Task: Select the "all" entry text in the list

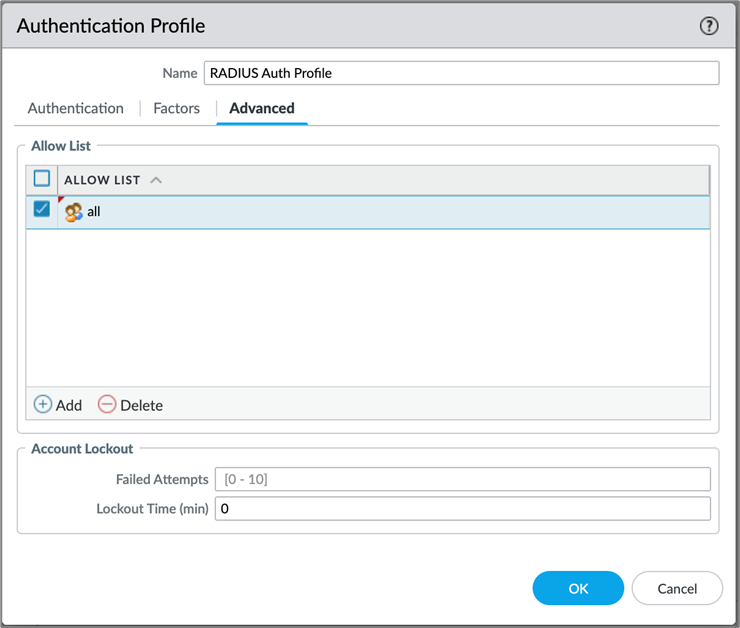Action: (94, 212)
